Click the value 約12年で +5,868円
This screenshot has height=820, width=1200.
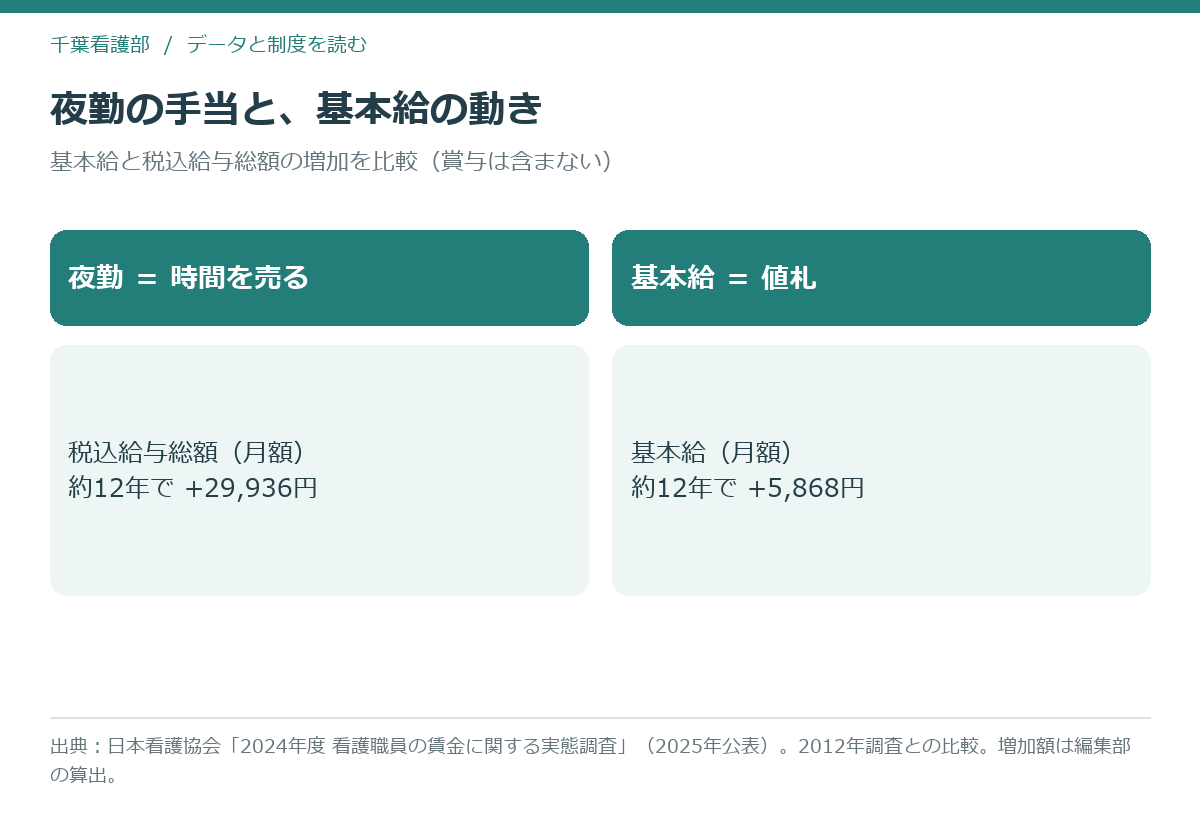coord(747,488)
